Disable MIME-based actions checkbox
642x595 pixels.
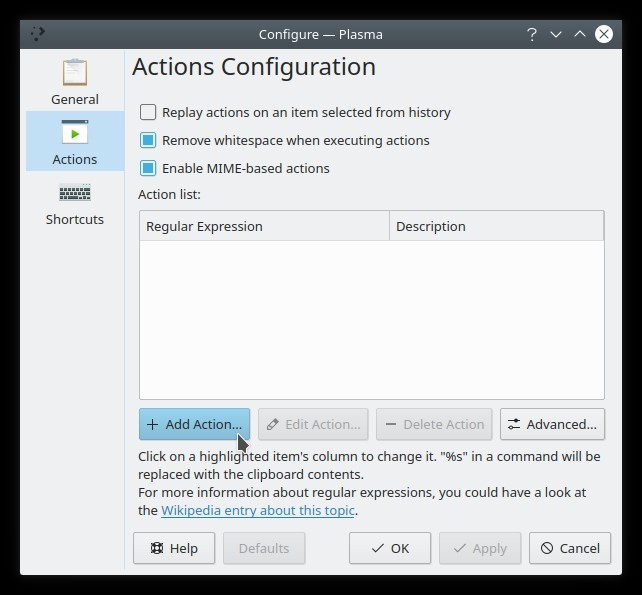pos(148,169)
